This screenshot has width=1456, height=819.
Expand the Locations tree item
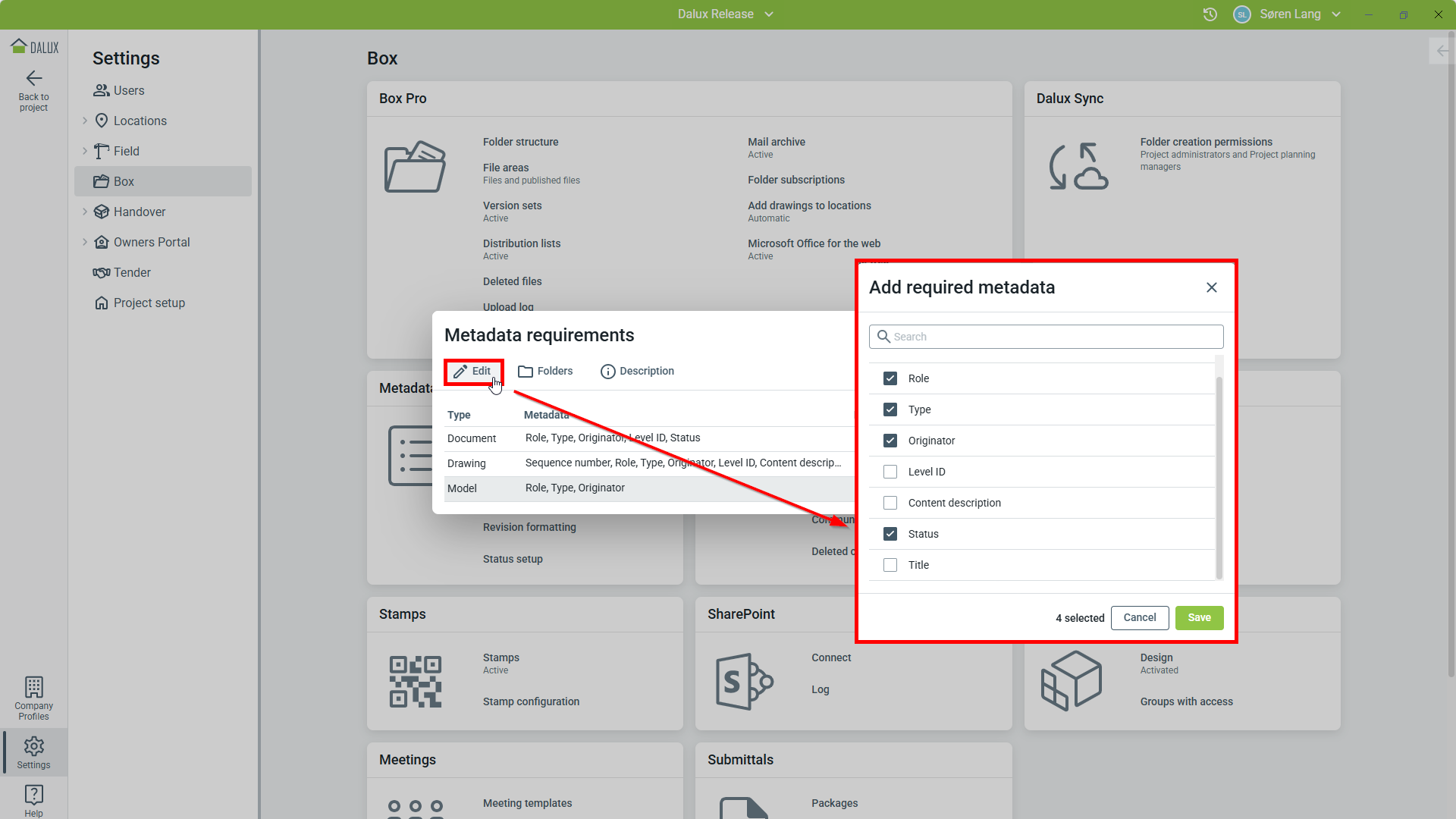click(85, 121)
